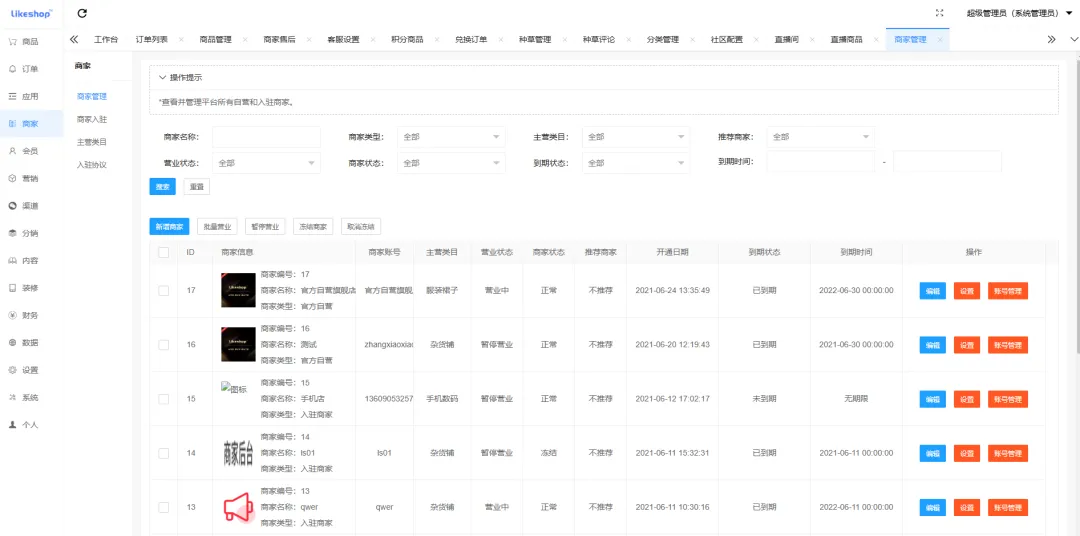Viewport: 1080px width, 536px height.
Task: Switch to the 商家售后 tab
Action: tap(280, 39)
